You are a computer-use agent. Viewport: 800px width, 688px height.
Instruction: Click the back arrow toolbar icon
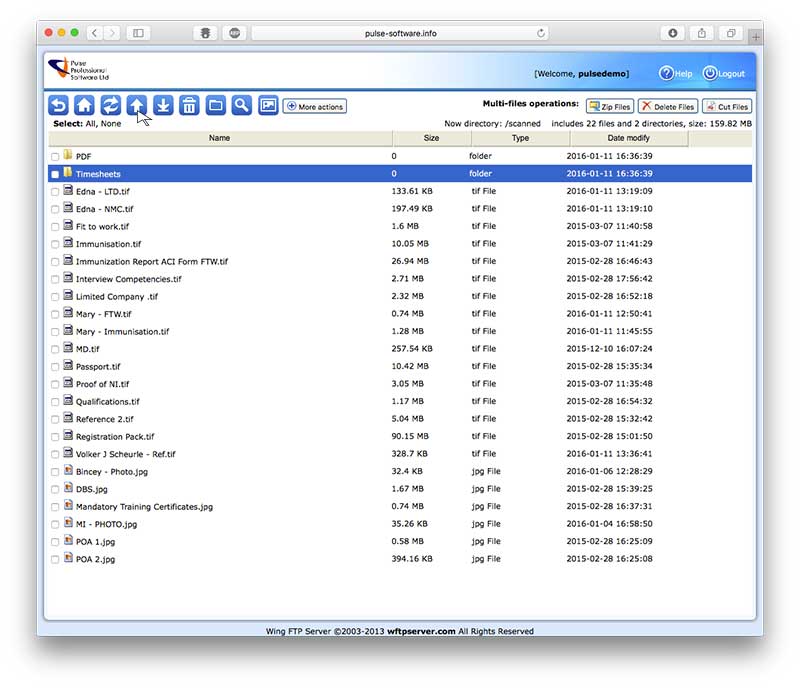point(58,106)
